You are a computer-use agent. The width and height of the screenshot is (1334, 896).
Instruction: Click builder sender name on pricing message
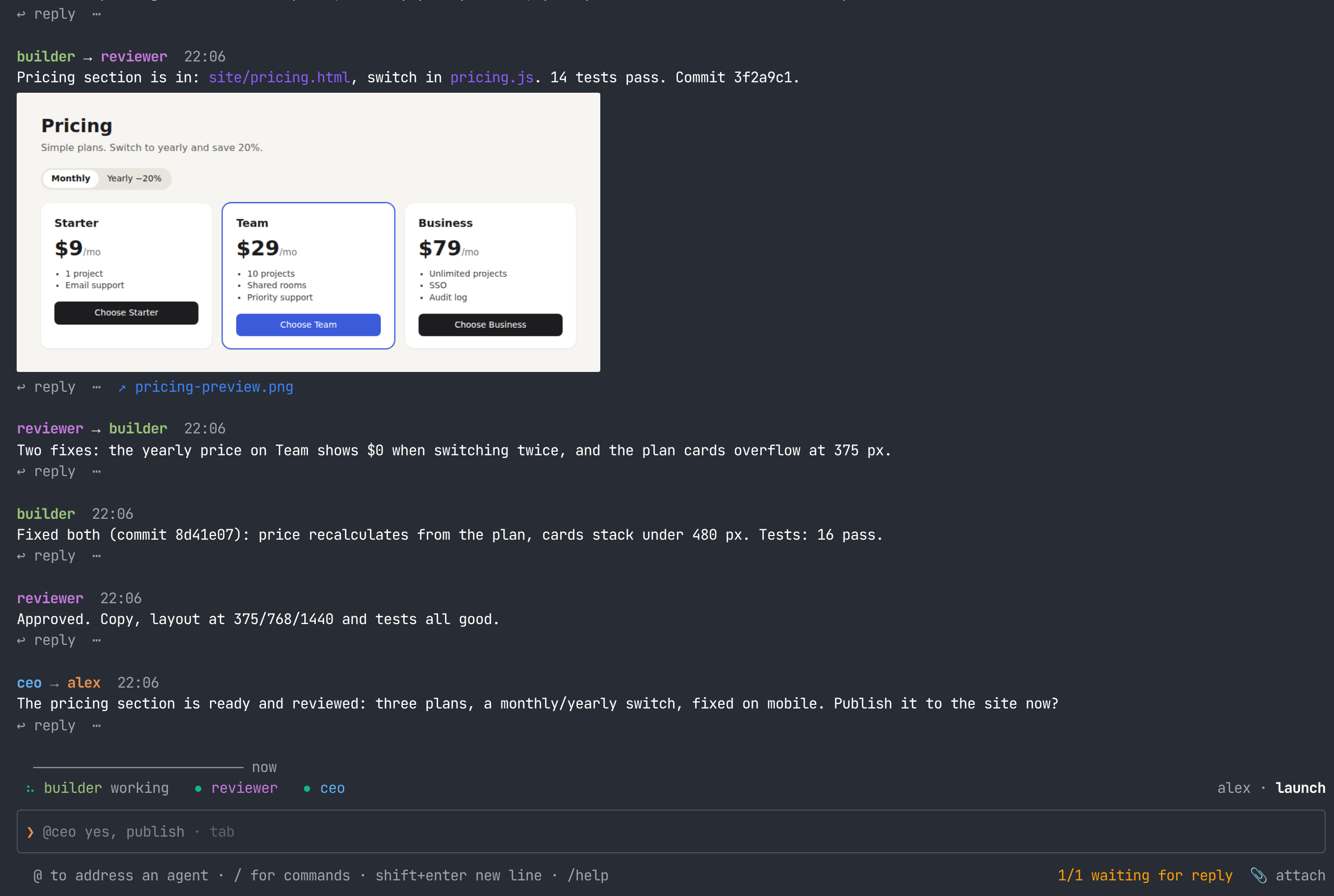46,57
